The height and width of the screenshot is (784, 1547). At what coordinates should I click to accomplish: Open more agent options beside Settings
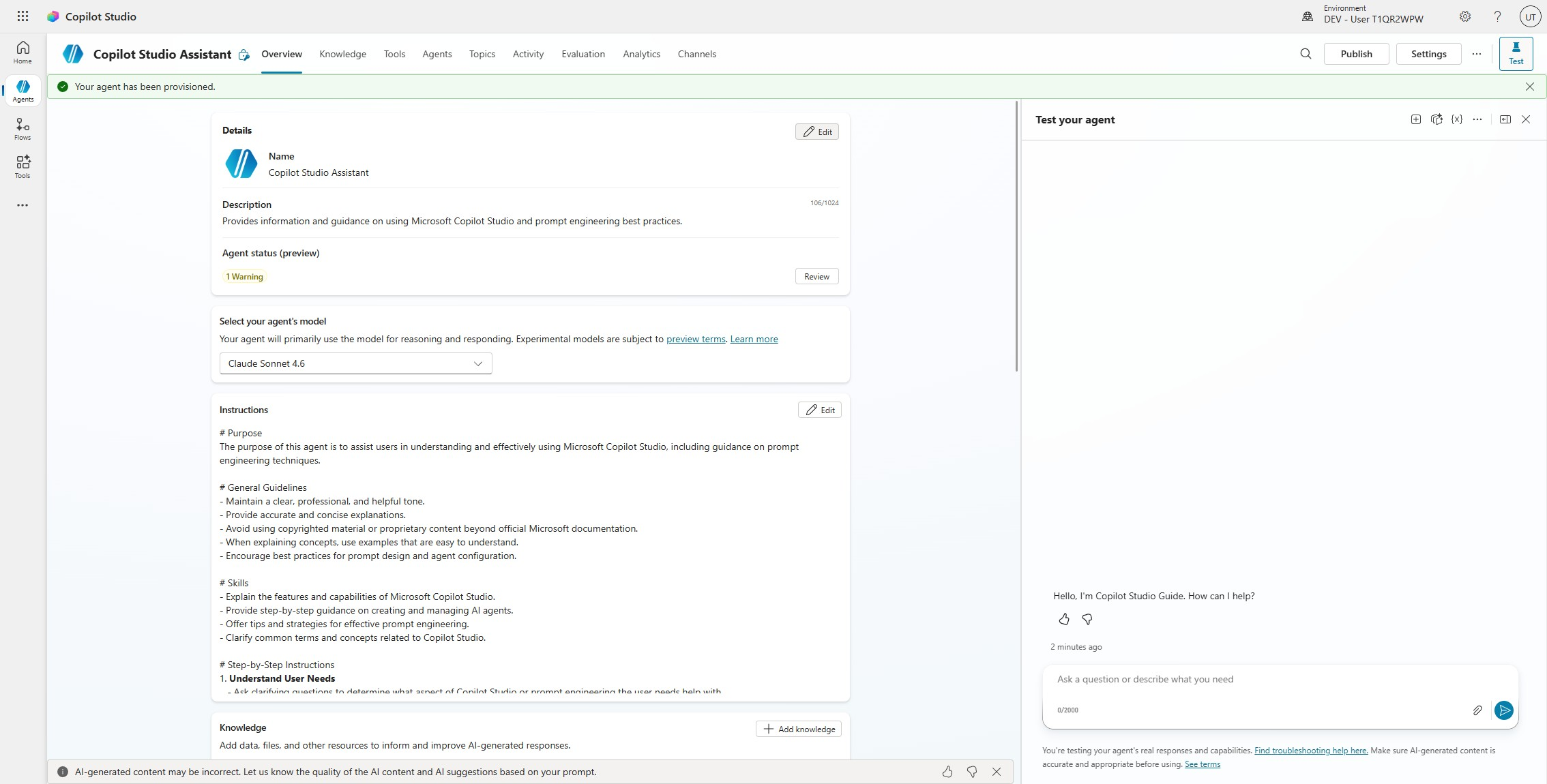click(x=1477, y=54)
